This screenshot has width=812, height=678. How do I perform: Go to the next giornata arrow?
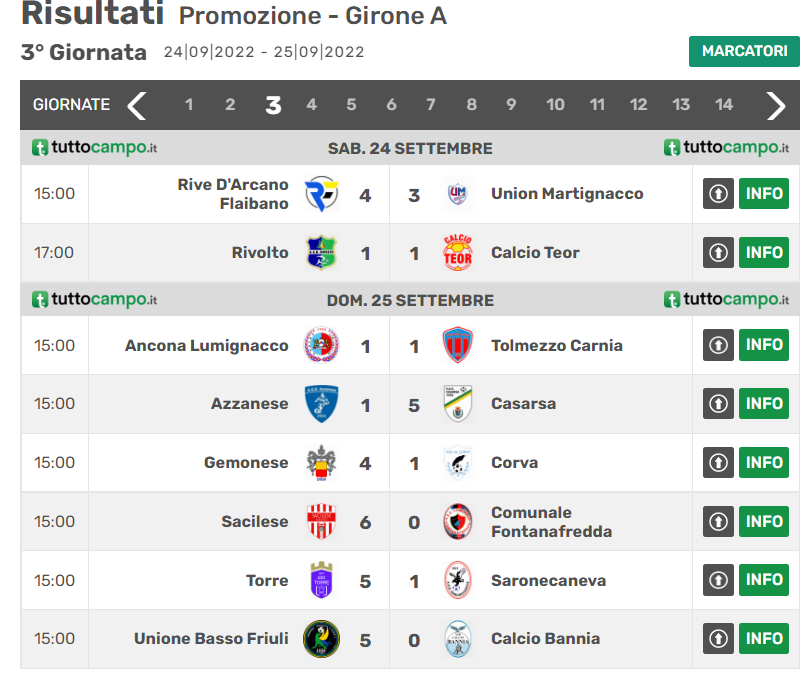point(776,105)
